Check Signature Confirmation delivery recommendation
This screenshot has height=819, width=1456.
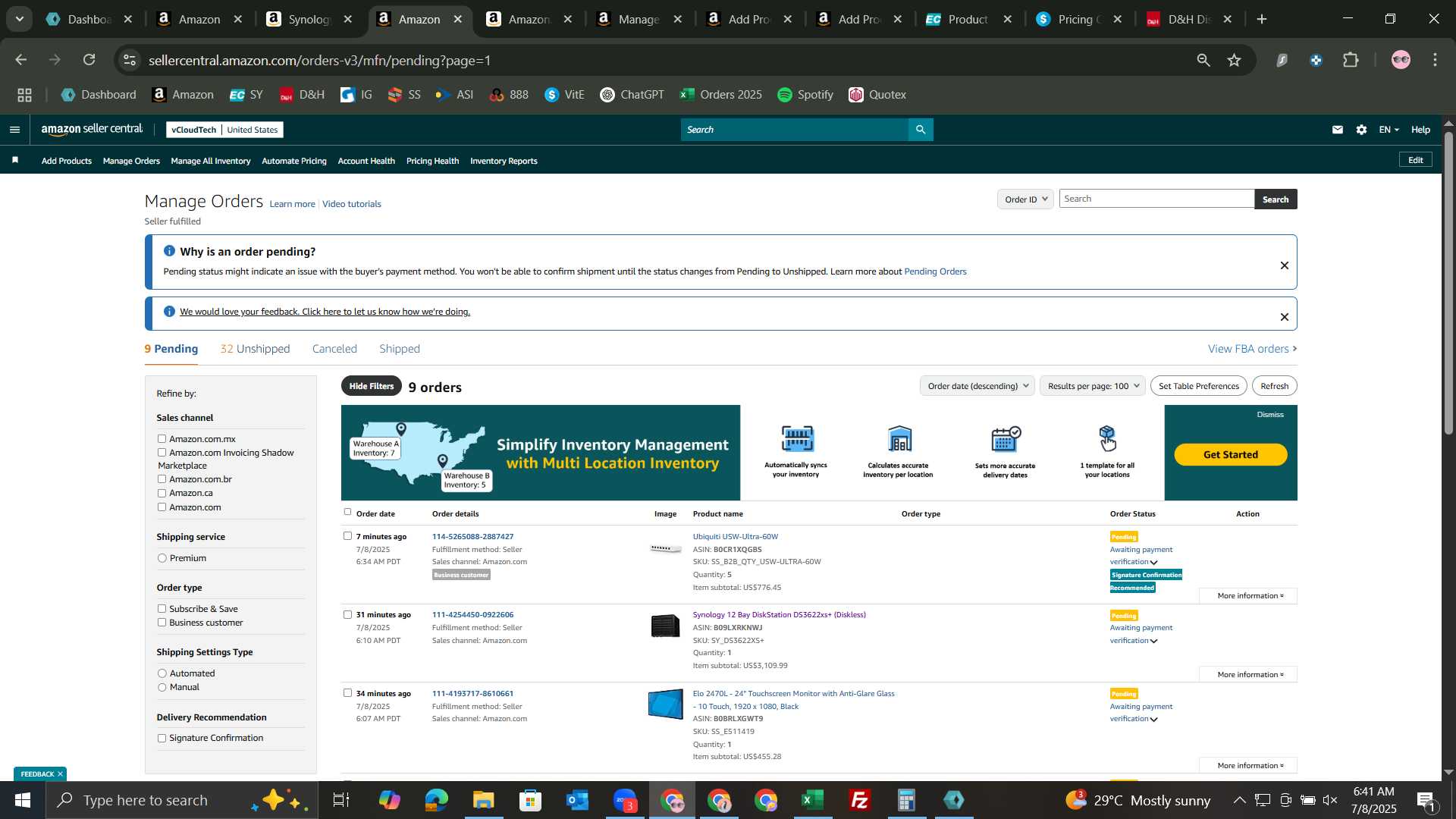pyautogui.click(x=162, y=738)
